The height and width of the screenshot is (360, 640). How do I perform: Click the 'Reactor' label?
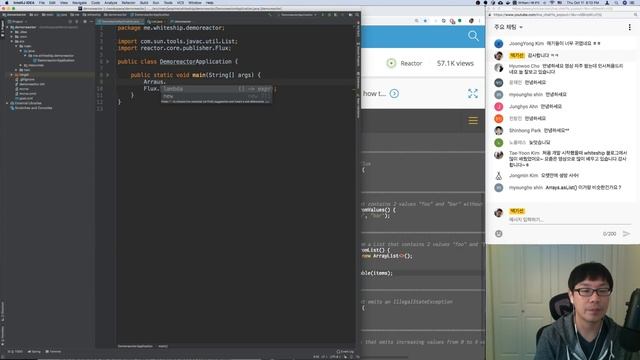pyautogui.click(x=411, y=63)
